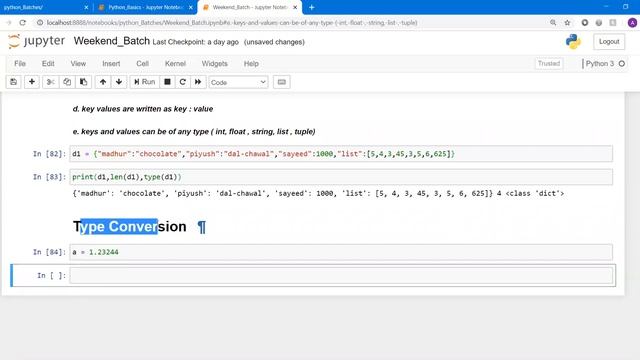Click the Type Conversion heading
The height and width of the screenshot is (360, 640).
[130, 227]
